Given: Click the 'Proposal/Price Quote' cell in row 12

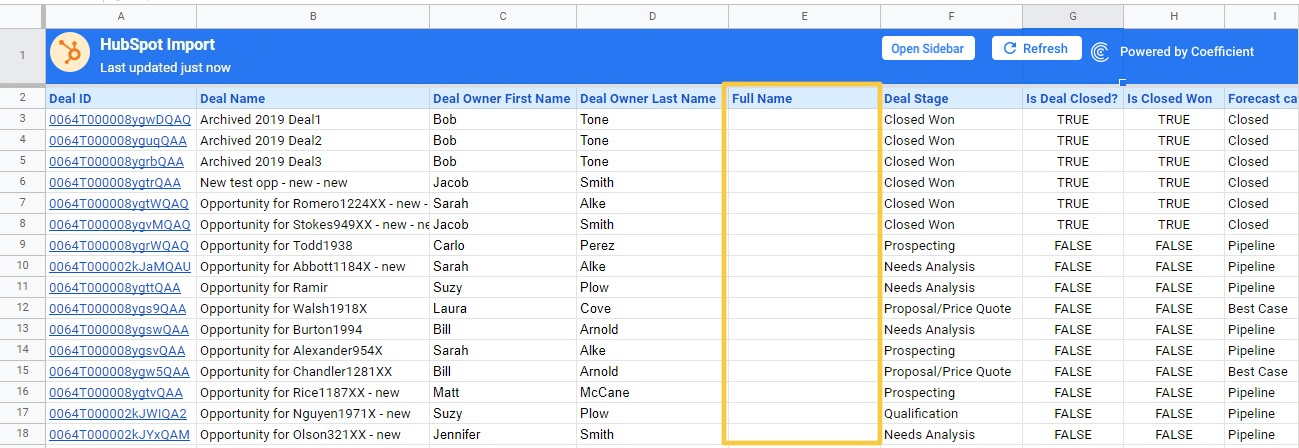Looking at the screenshot, I should coord(948,309).
